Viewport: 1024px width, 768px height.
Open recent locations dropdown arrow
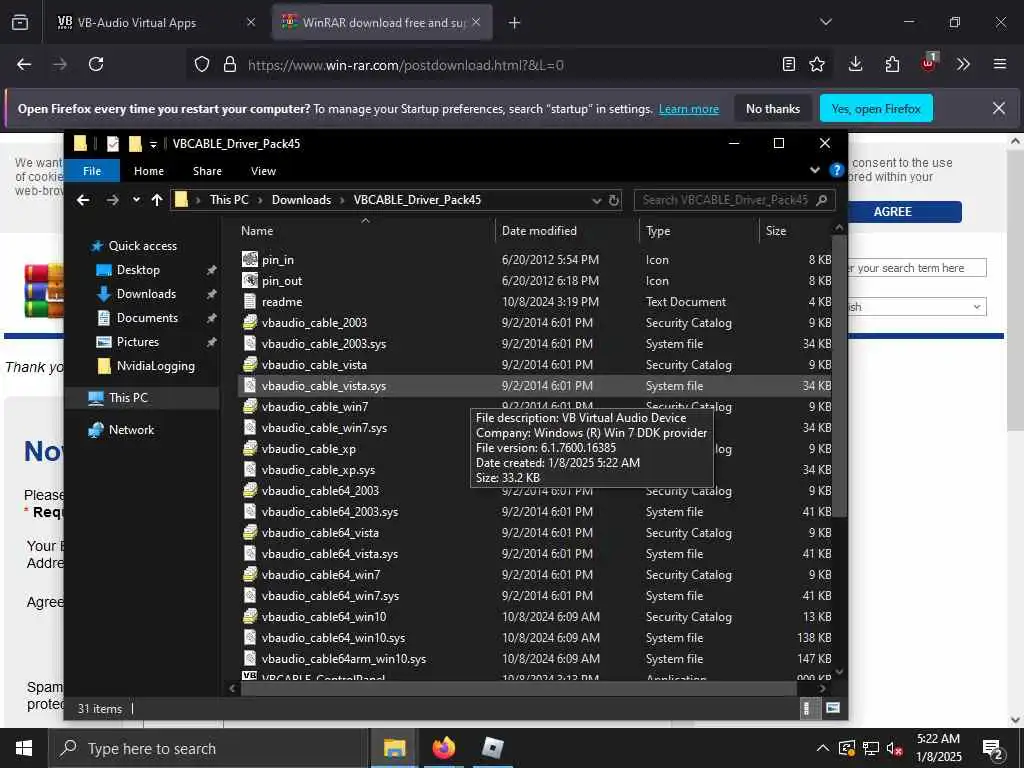tap(136, 200)
